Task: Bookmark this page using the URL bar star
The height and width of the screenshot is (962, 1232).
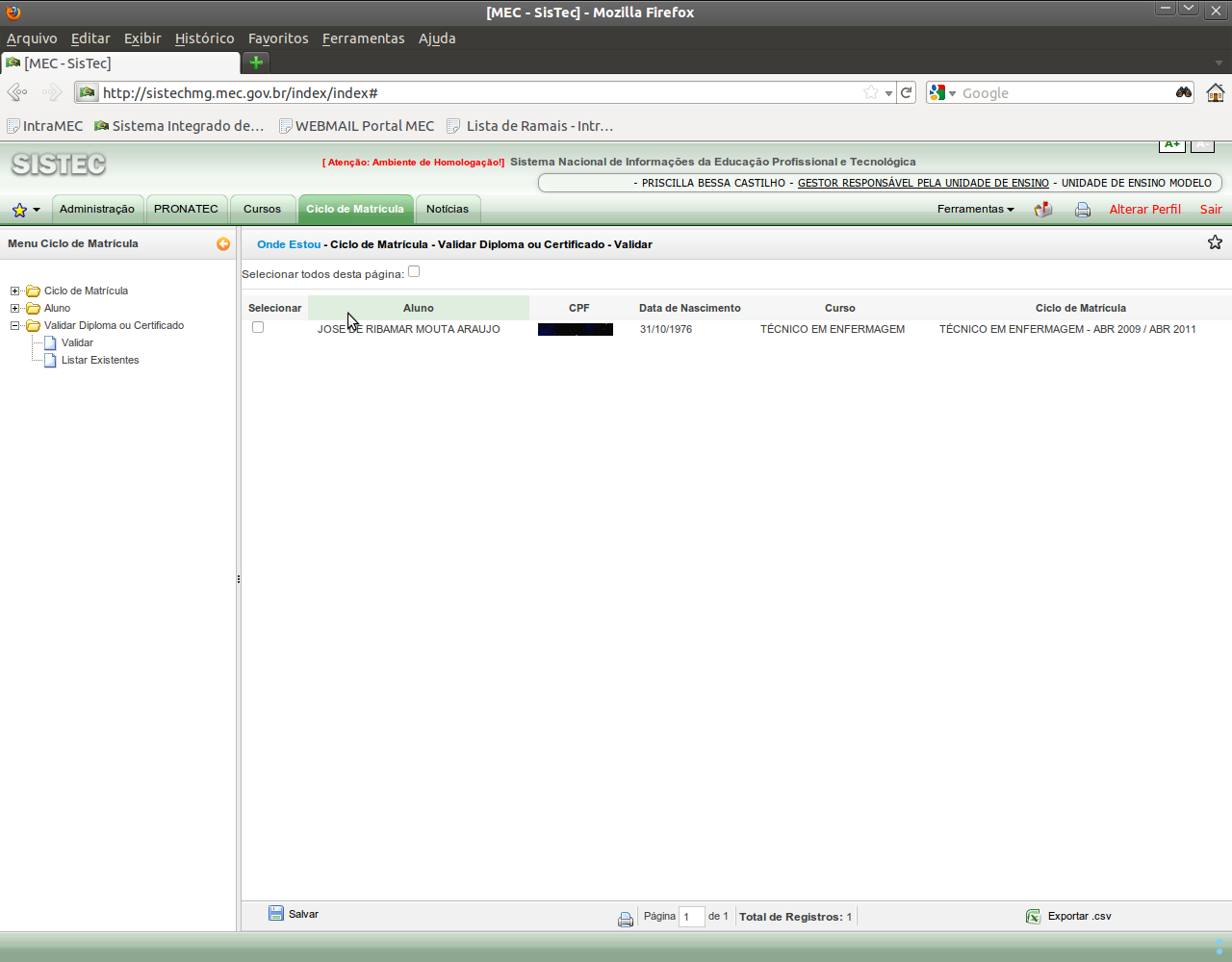Action: click(871, 93)
